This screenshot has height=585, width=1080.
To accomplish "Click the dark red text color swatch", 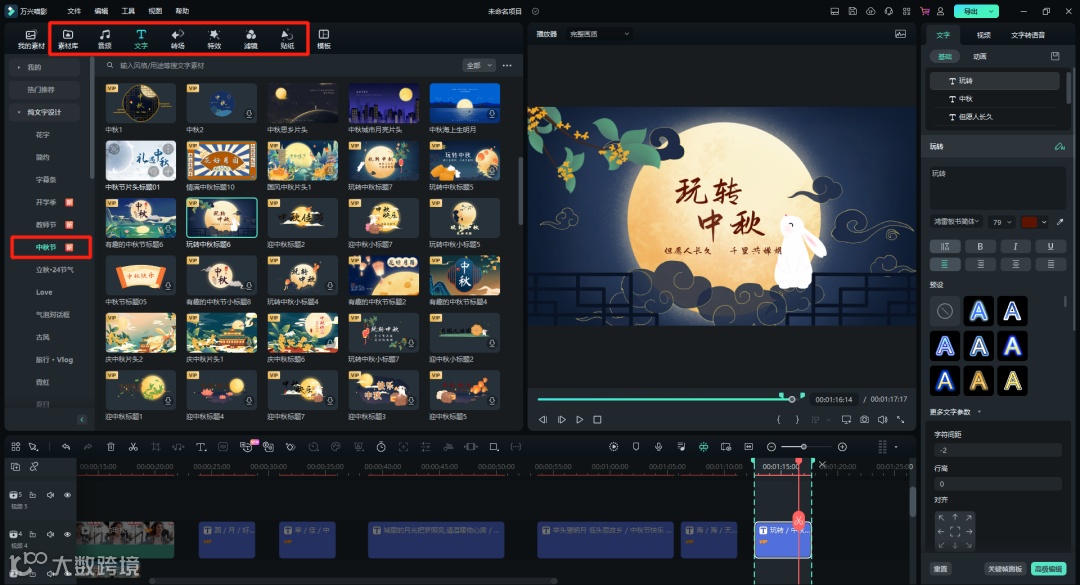I will tap(1029, 222).
